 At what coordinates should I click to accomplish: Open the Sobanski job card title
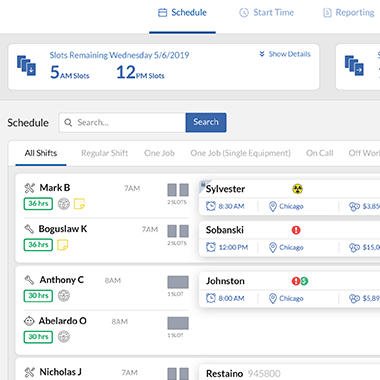tap(225, 230)
